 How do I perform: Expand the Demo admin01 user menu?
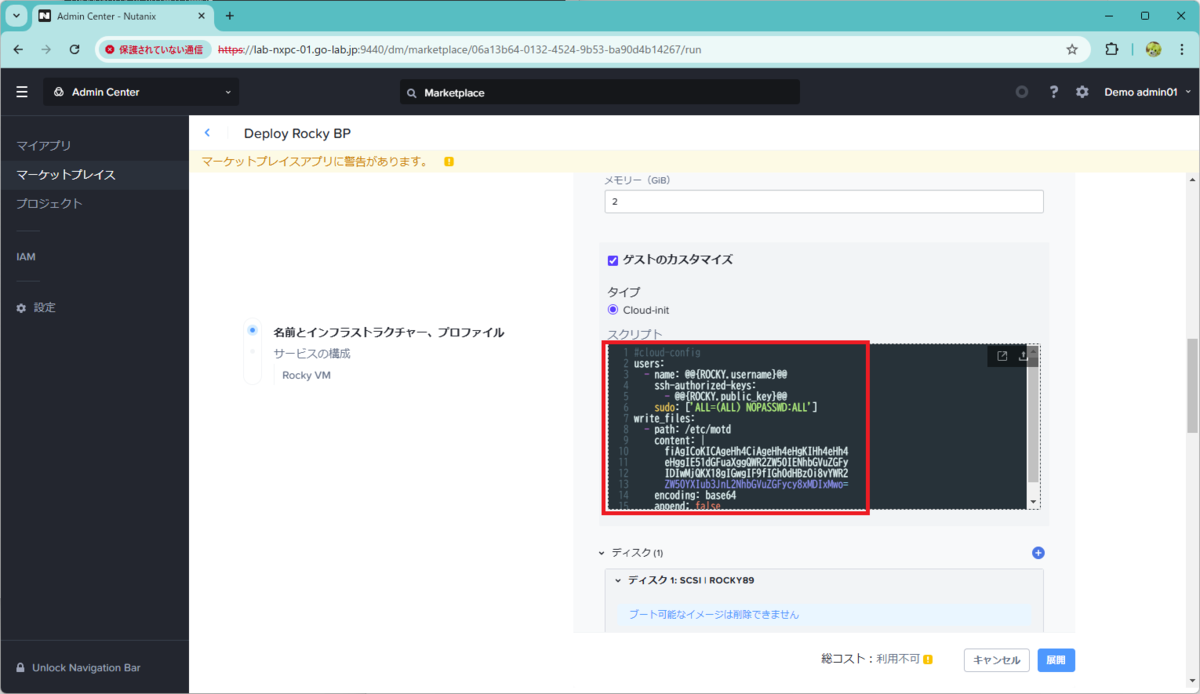tap(1147, 92)
